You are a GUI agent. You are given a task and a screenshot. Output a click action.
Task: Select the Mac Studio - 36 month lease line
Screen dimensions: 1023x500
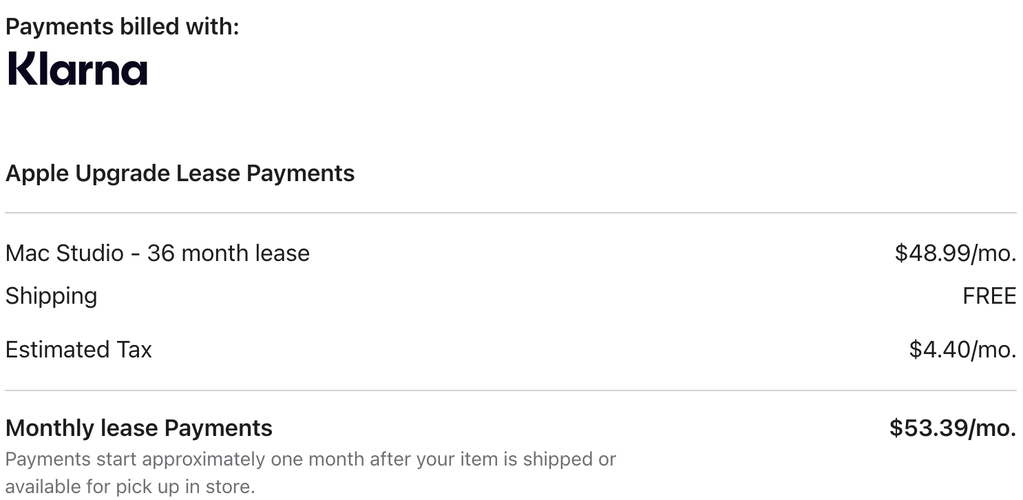tap(157, 253)
